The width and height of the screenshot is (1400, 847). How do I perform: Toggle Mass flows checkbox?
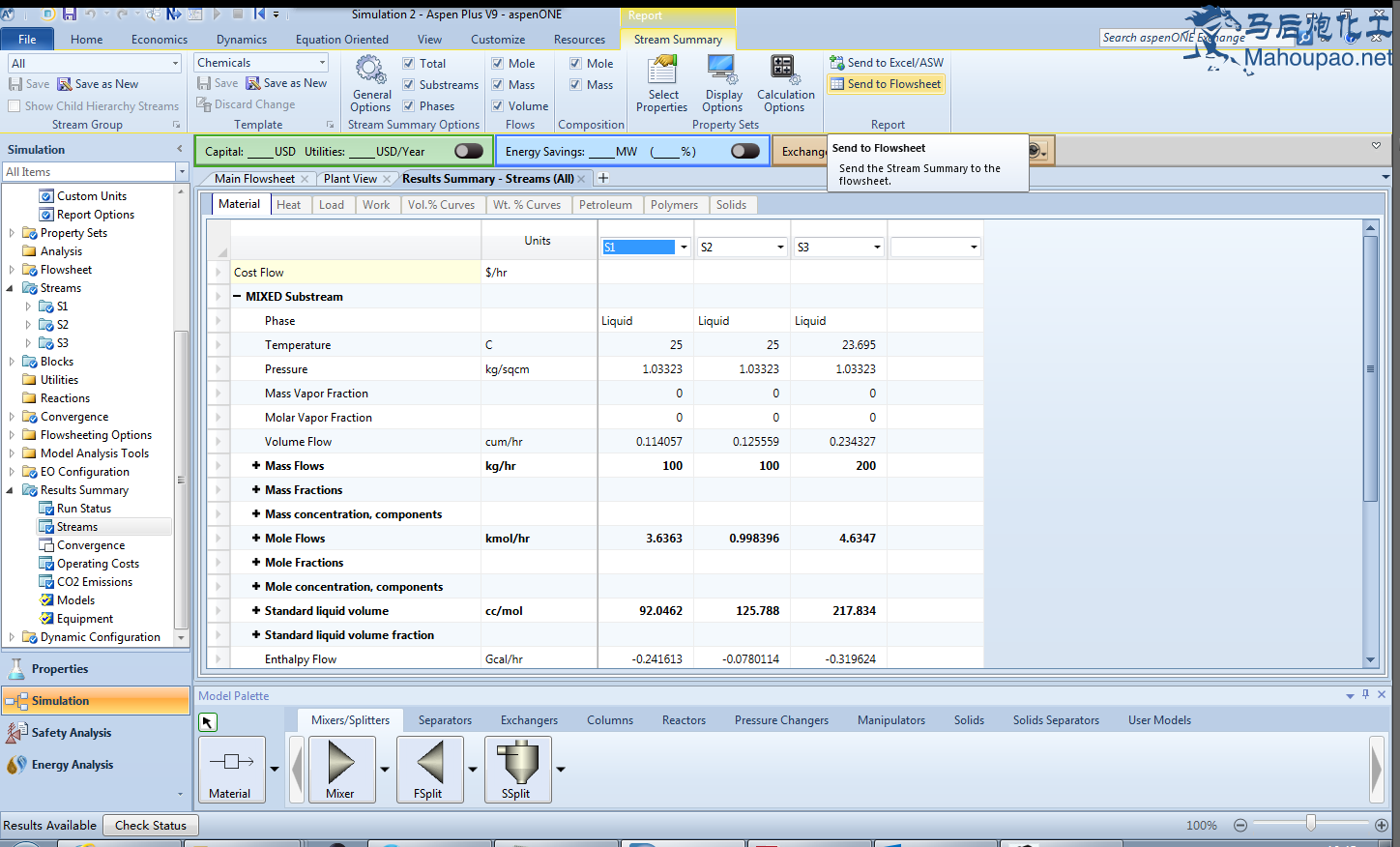pos(498,85)
